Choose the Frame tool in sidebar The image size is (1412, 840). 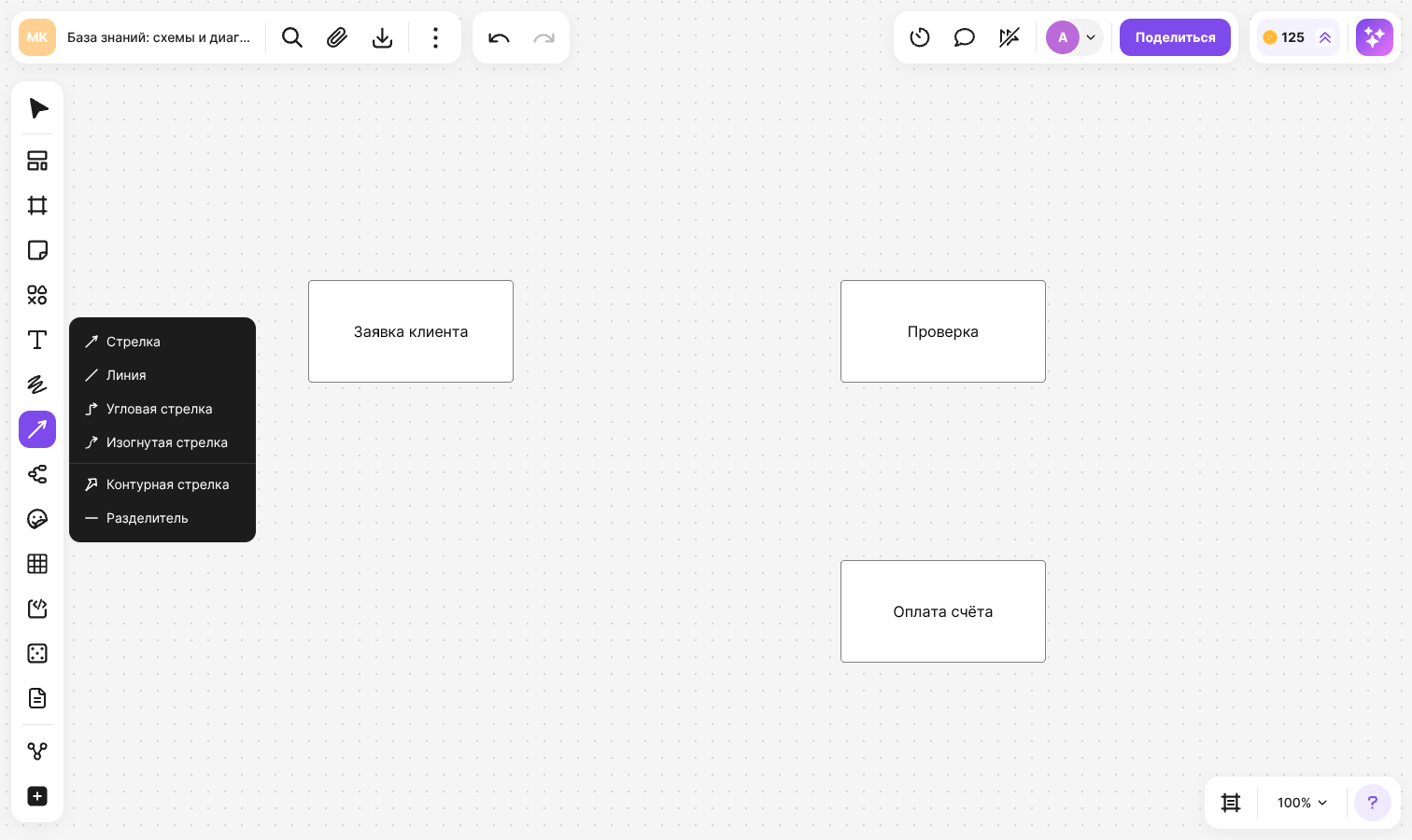click(37, 205)
